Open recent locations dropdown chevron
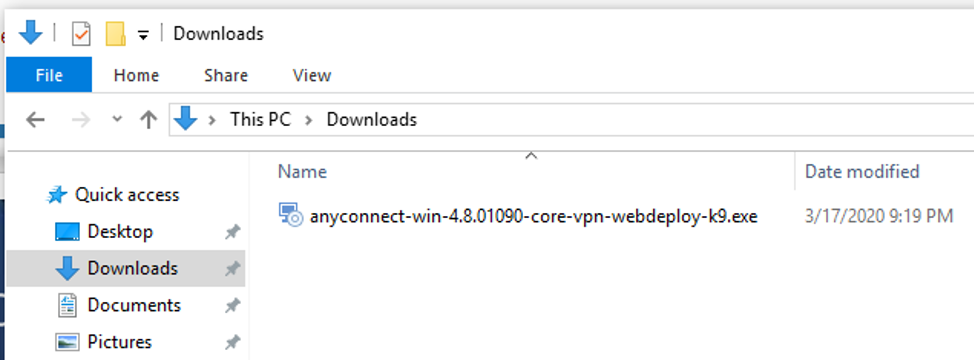This screenshot has height=360, width=974. 117,119
